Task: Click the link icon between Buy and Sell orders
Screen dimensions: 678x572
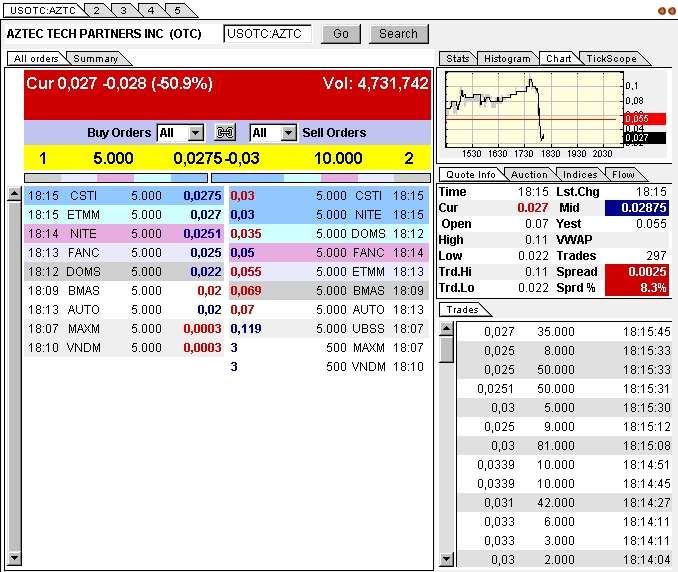Action: 225,132
